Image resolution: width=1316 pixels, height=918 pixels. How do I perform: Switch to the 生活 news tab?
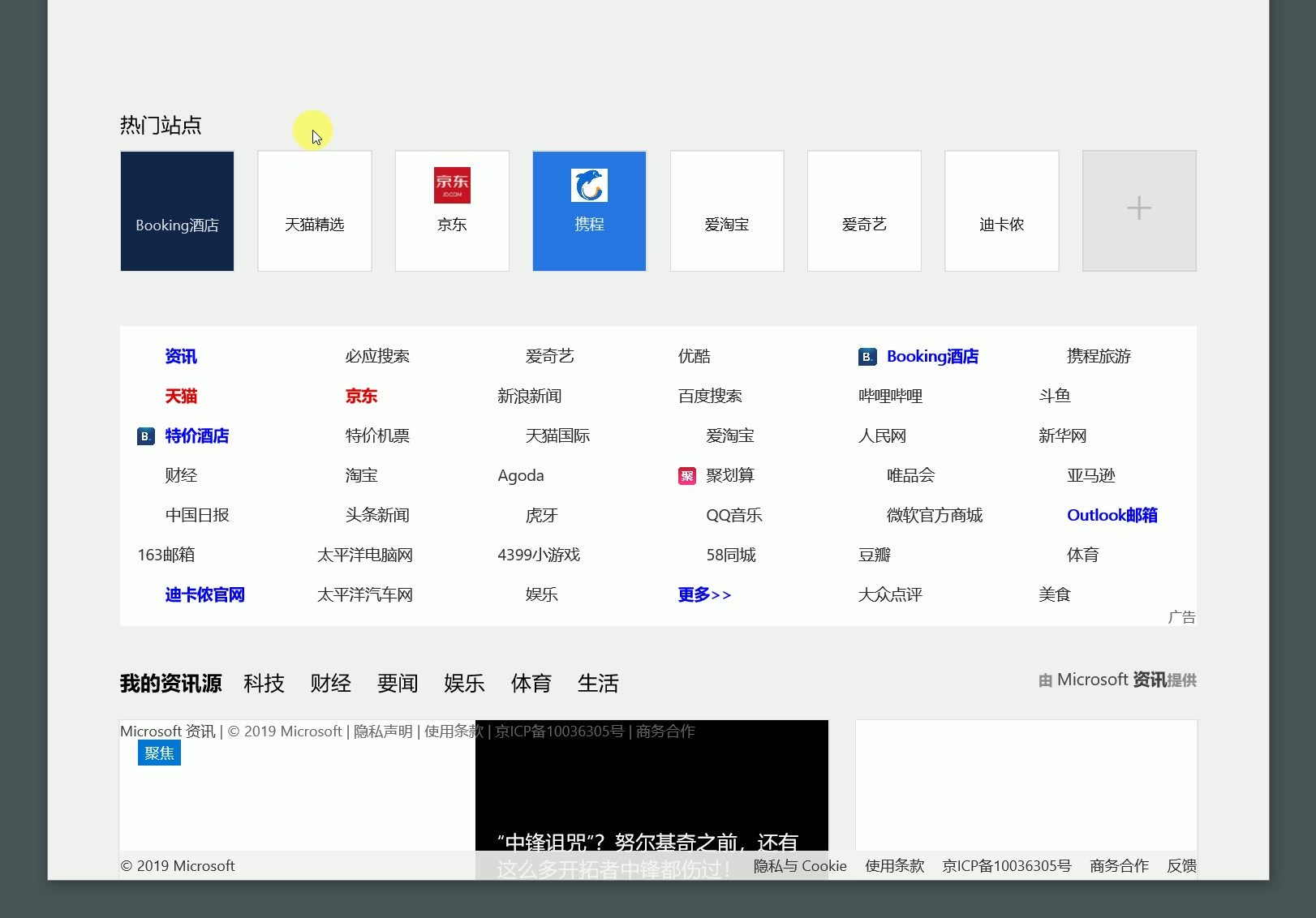tap(598, 684)
